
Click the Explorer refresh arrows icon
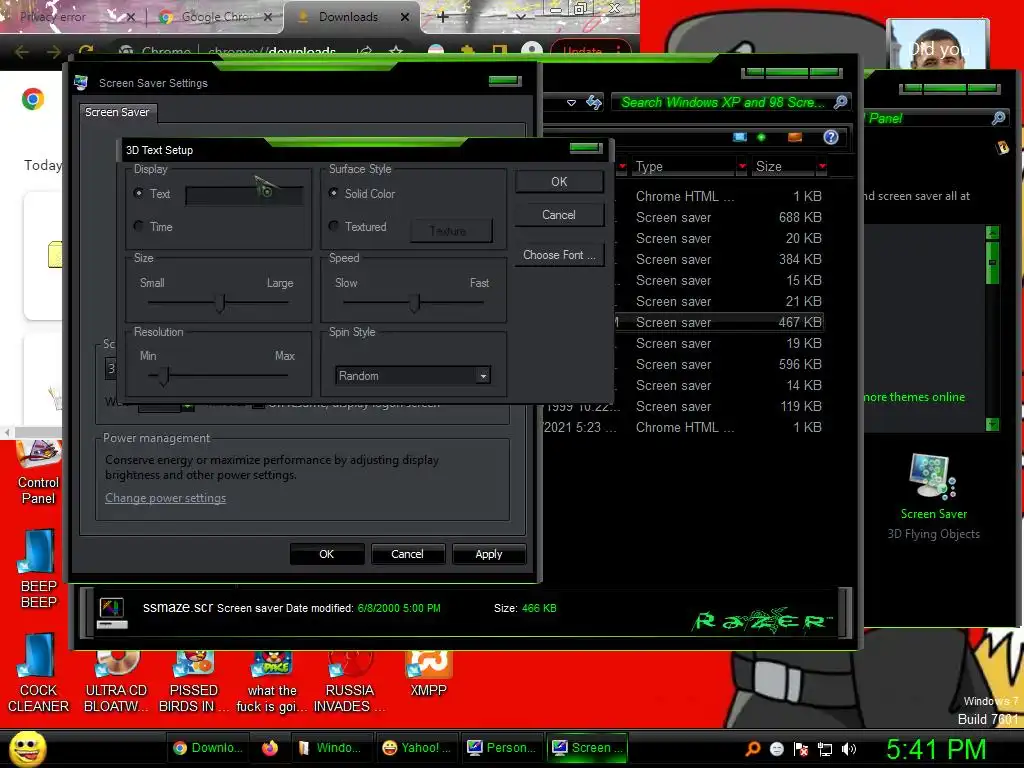click(594, 102)
